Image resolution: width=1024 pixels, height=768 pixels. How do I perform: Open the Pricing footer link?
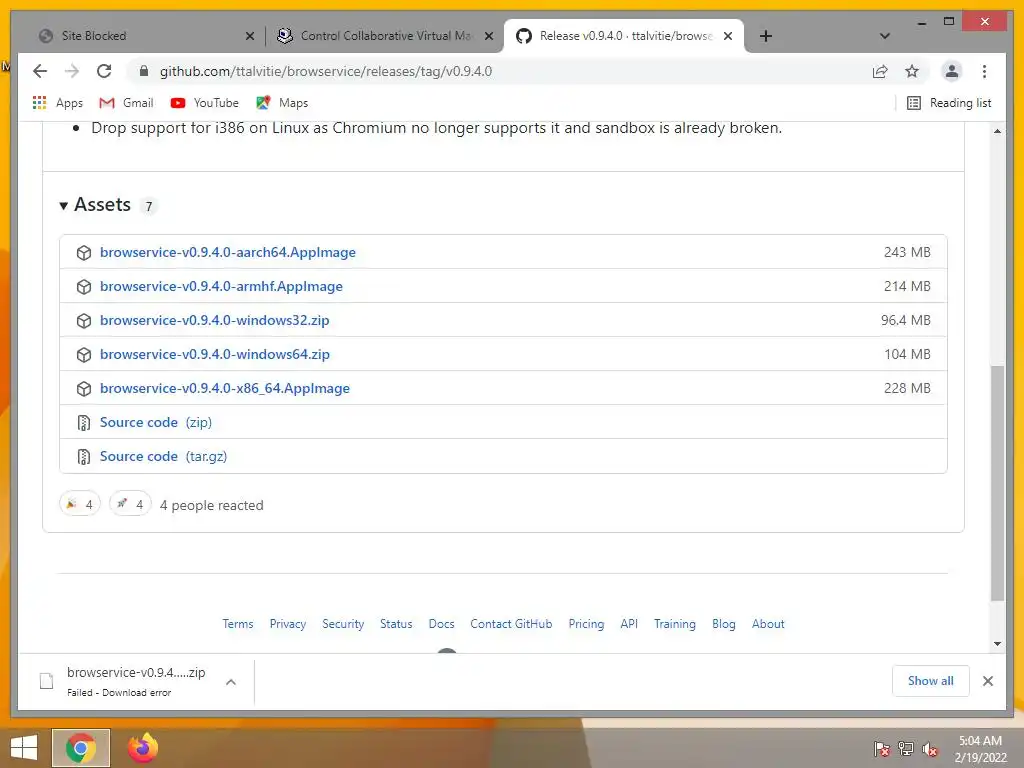click(x=586, y=624)
